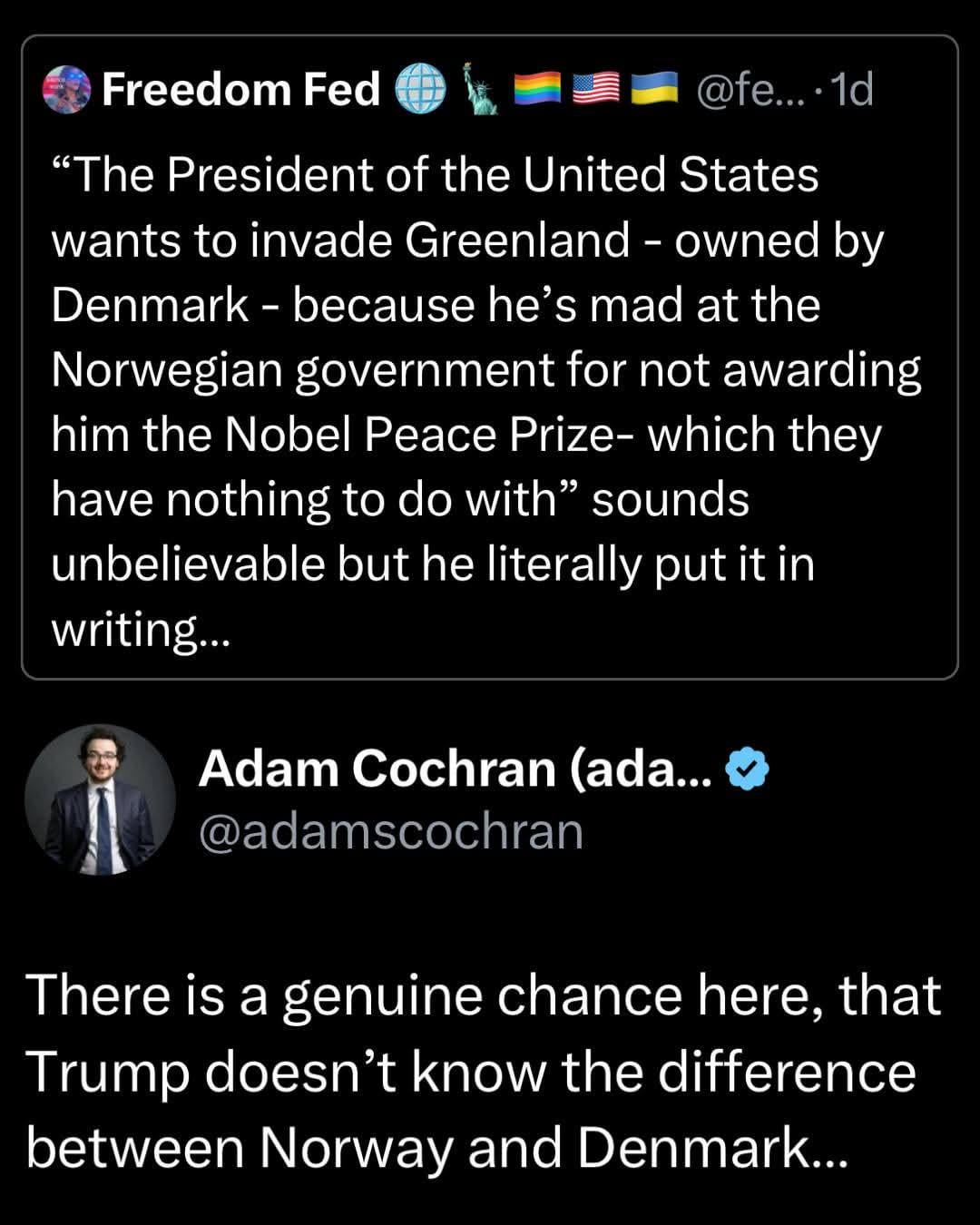Click the globe emoji icon
Viewport: 980px width, 1225px height.
click(421, 89)
